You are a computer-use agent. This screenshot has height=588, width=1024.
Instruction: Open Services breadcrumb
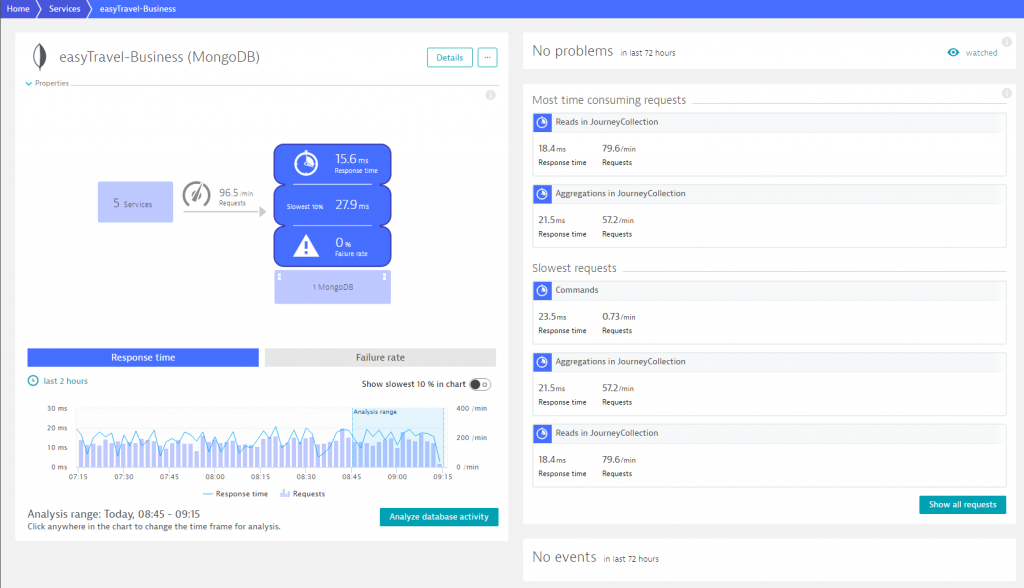click(x=65, y=8)
